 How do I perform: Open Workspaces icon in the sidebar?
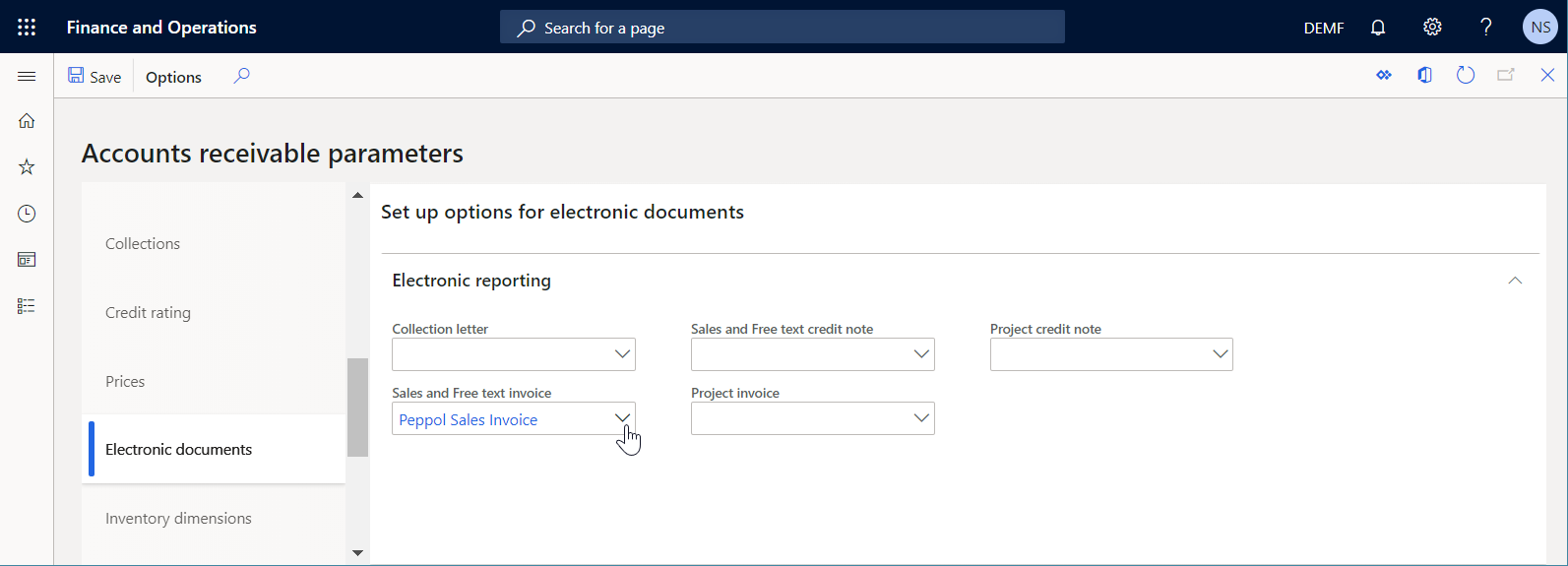click(x=27, y=260)
